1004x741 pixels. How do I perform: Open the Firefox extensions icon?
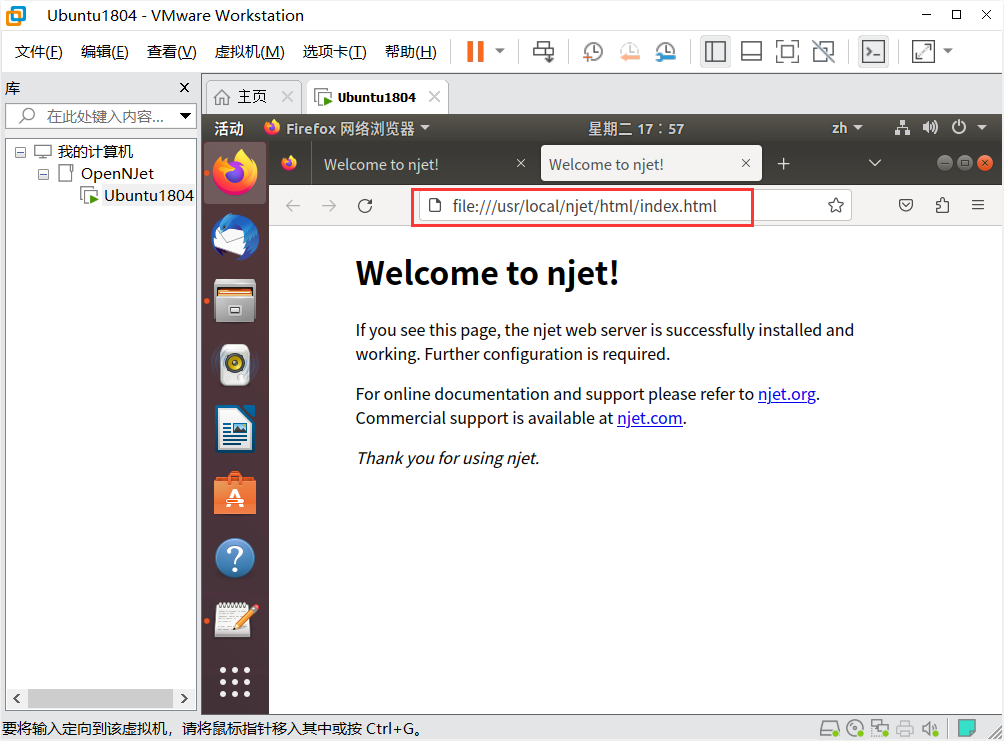coord(942,206)
